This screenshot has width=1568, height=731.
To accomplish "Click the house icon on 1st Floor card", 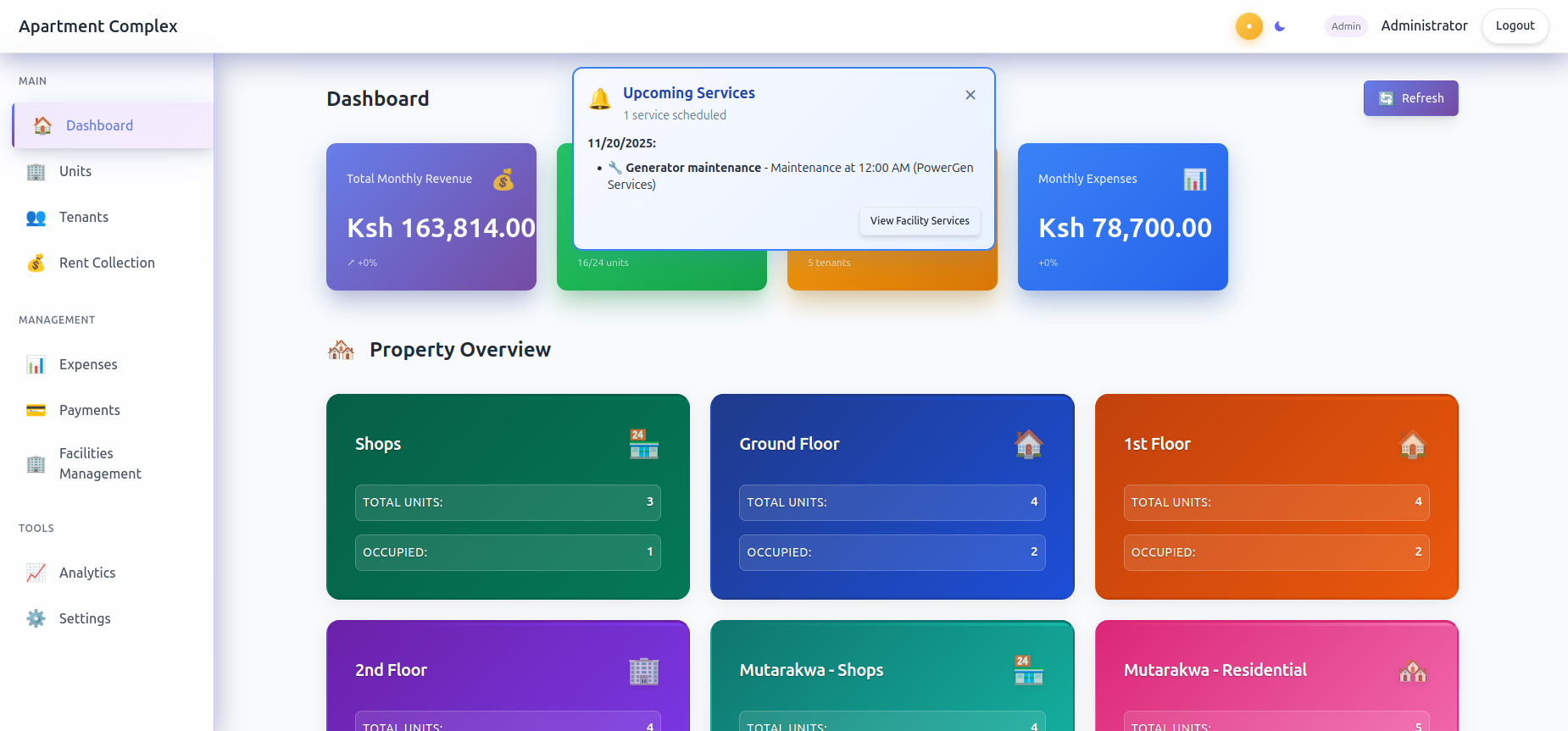I will pyautogui.click(x=1413, y=444).
